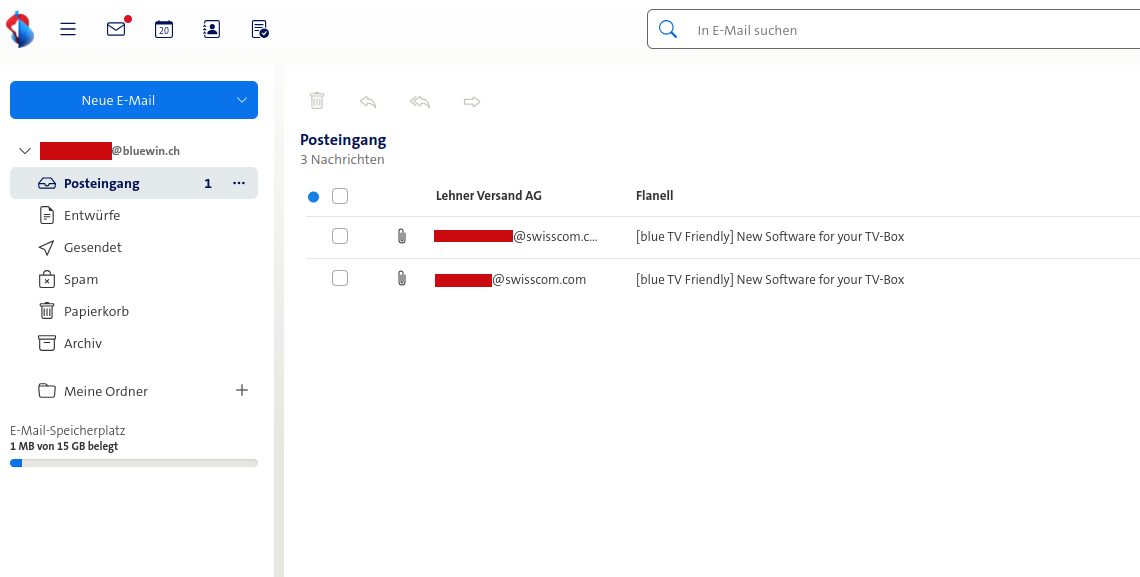Open the calendar icon
The width and height of the screenshot is (1140, 577).
point(164,29)
